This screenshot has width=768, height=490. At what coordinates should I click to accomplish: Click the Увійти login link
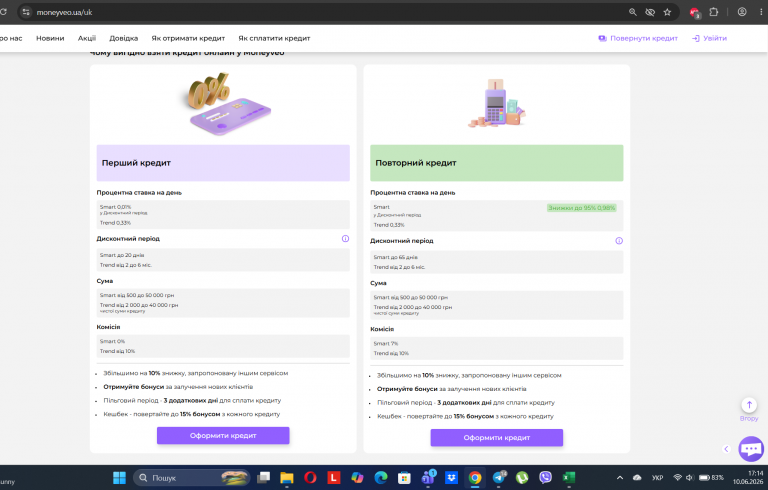709,38
